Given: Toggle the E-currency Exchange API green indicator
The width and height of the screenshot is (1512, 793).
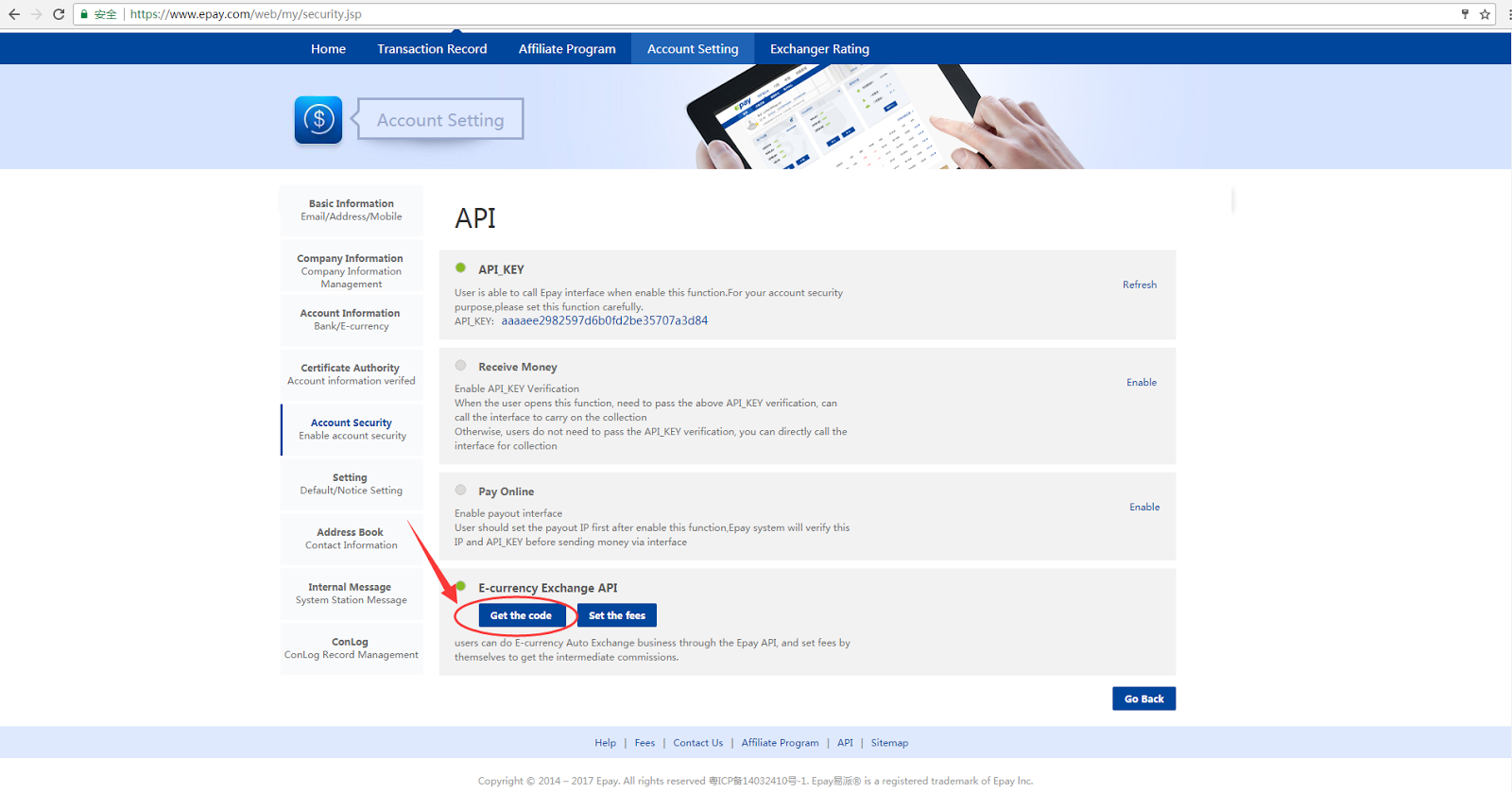Looking at the screenshot, I should [461, 587].
